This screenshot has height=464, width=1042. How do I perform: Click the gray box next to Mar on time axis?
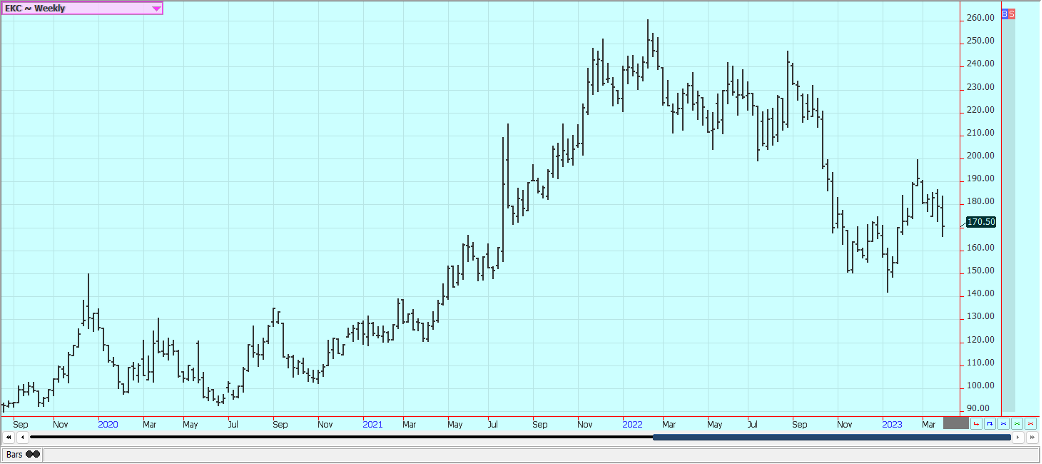pos(956,424)
